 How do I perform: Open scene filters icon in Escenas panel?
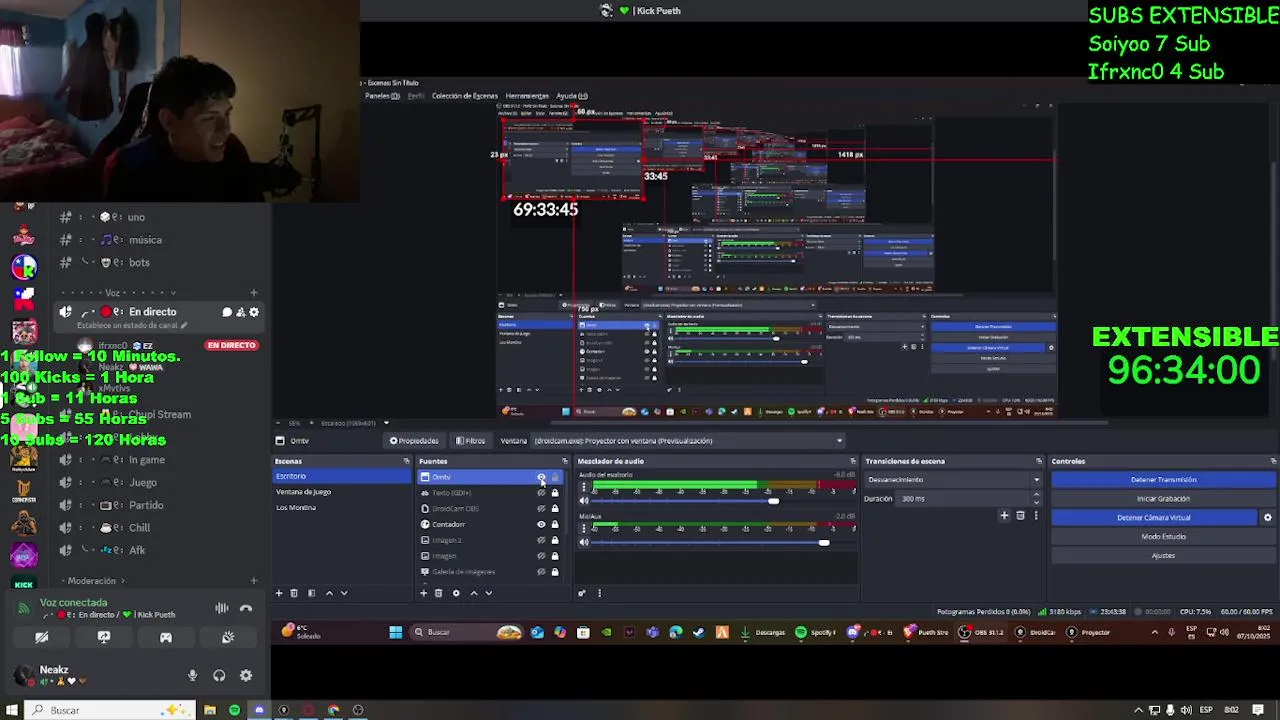click(311, 593)
